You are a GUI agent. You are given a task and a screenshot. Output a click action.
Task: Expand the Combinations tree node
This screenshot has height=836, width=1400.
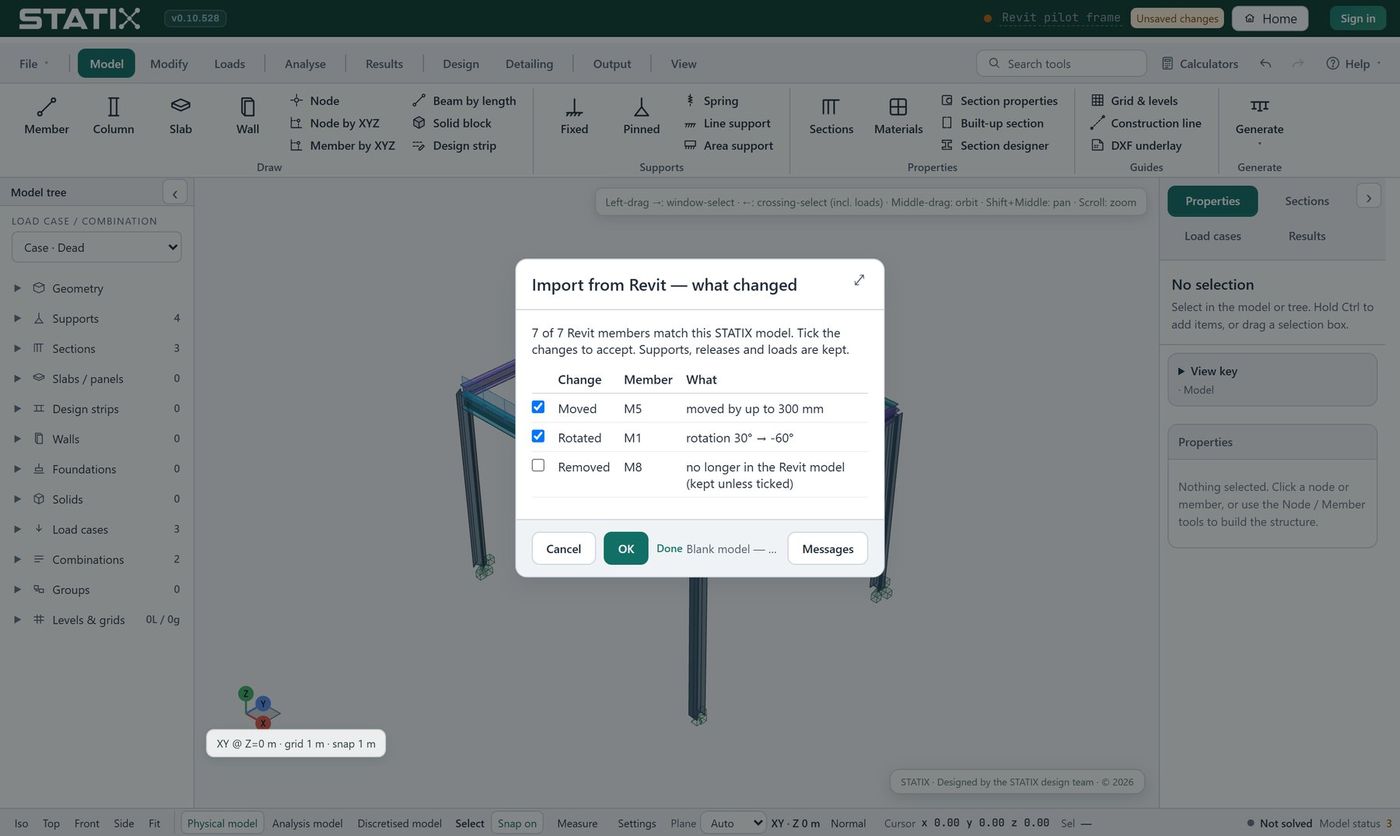click(x=17, y=559)
